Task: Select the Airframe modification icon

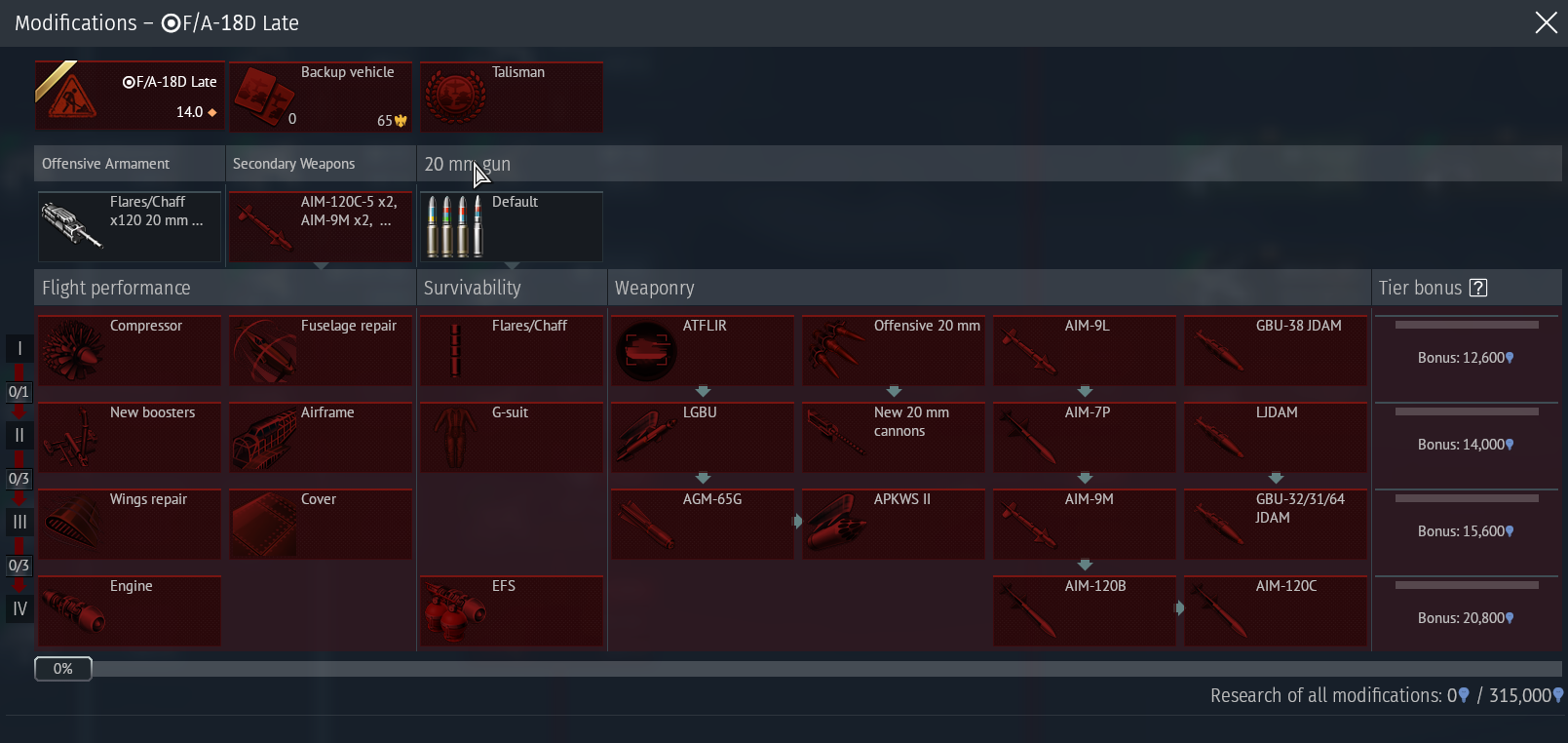Action: pyautogui.click(x=264, y=437)
